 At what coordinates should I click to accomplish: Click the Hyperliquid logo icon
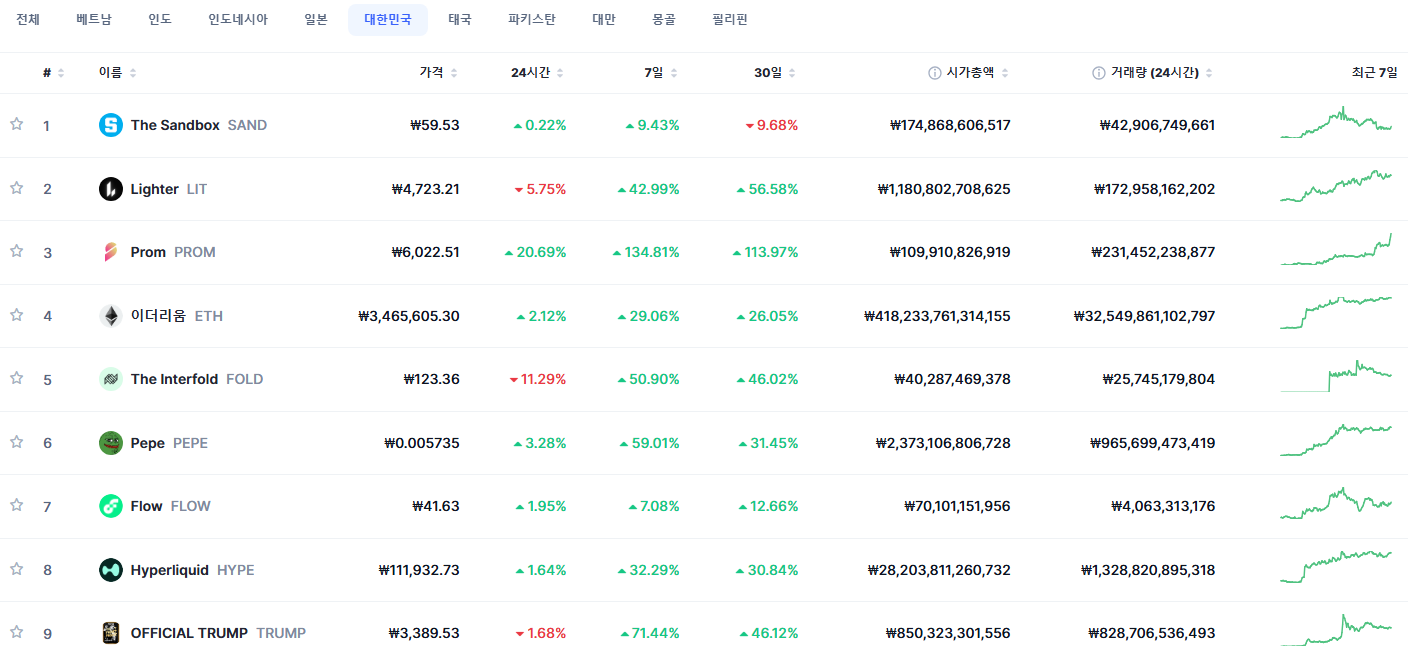(110, 570)
